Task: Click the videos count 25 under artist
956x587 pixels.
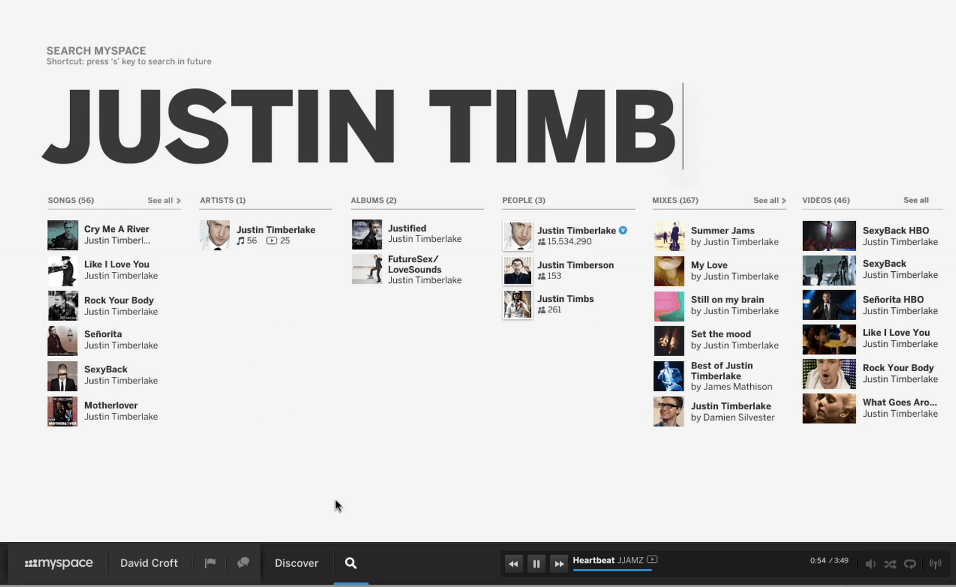Action: point(278,241)
